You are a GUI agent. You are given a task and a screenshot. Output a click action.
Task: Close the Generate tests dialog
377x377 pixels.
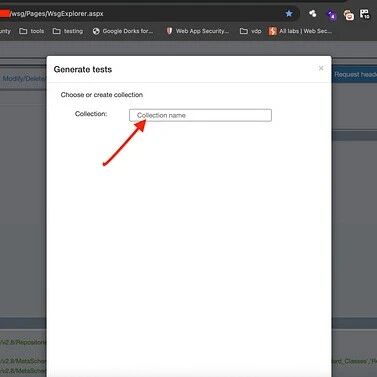(321, 68)
